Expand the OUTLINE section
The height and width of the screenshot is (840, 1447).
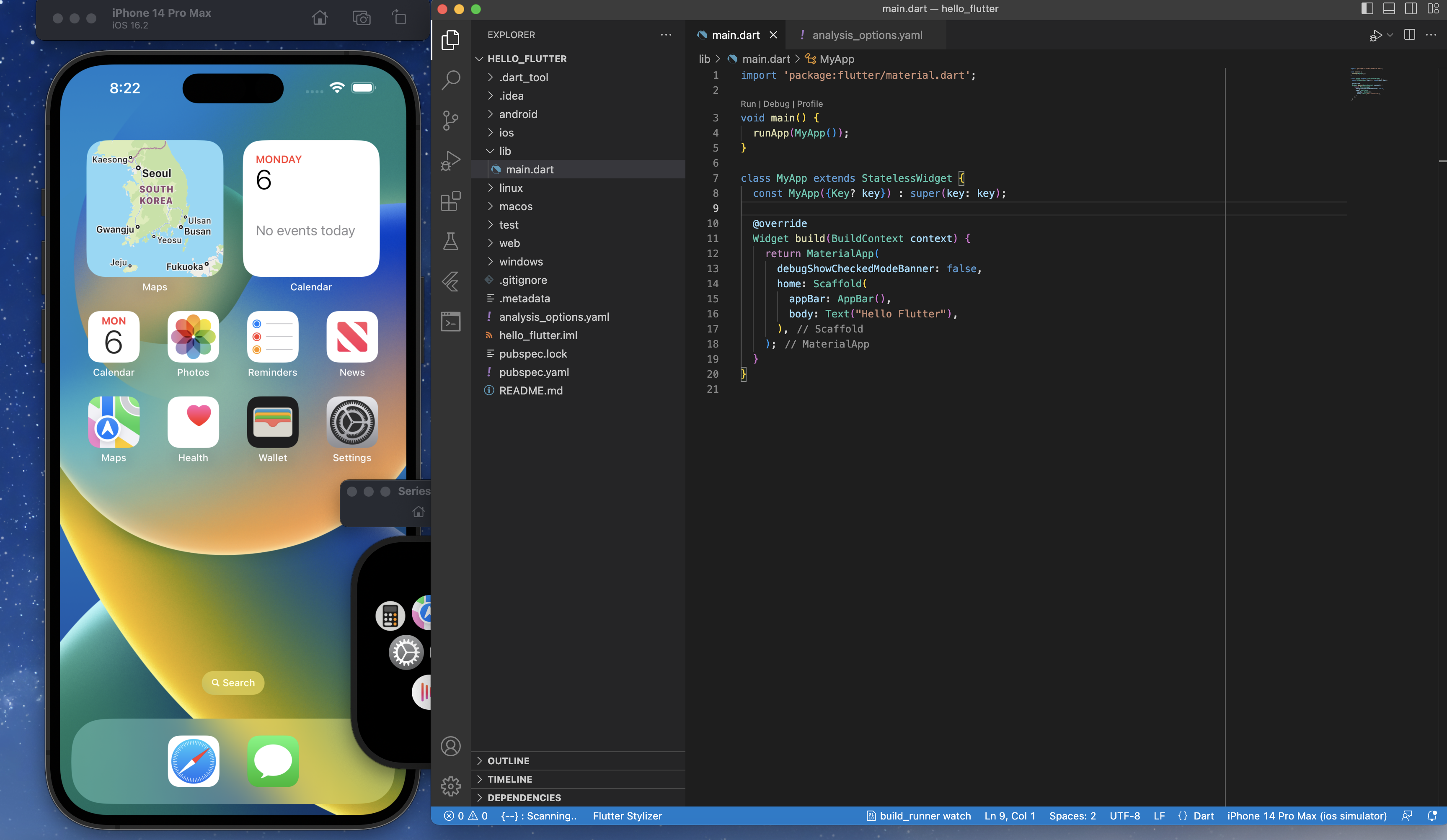pyautogui.click(x=578, y=760)
